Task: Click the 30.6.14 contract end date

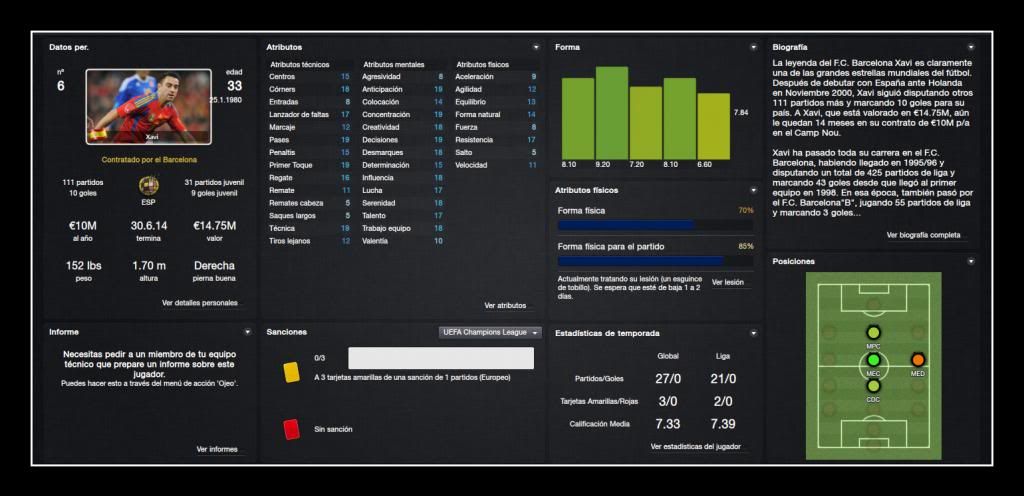Action: click(x=149, y=226)
